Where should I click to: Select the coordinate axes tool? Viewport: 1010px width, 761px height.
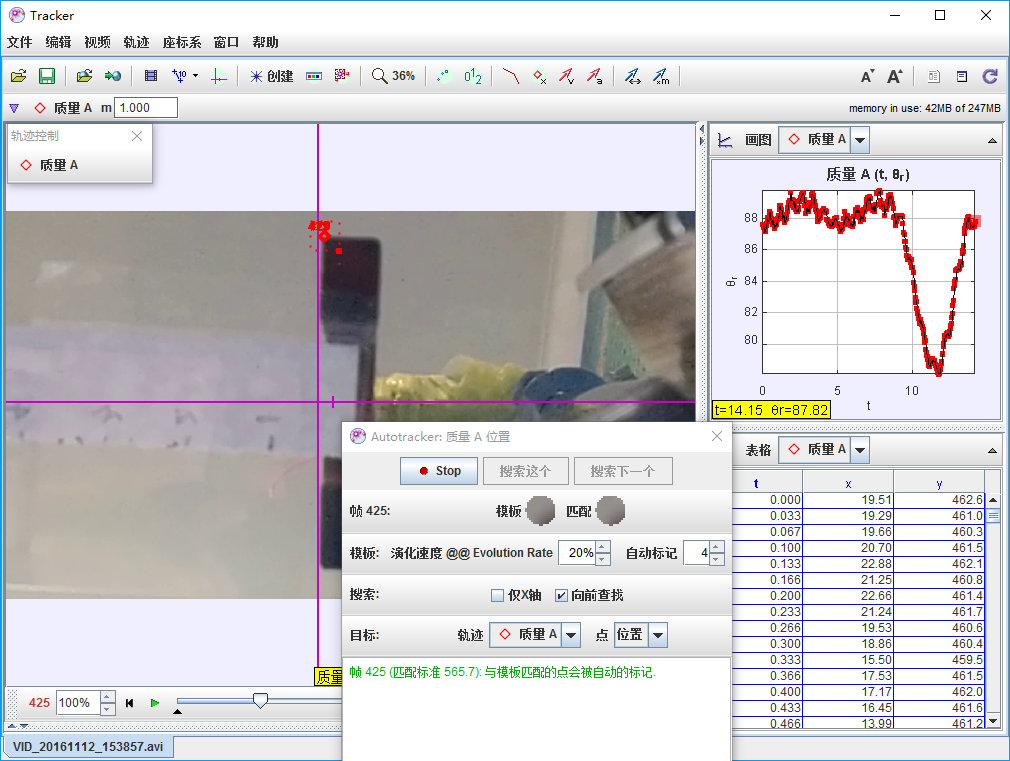coord(218,75)
